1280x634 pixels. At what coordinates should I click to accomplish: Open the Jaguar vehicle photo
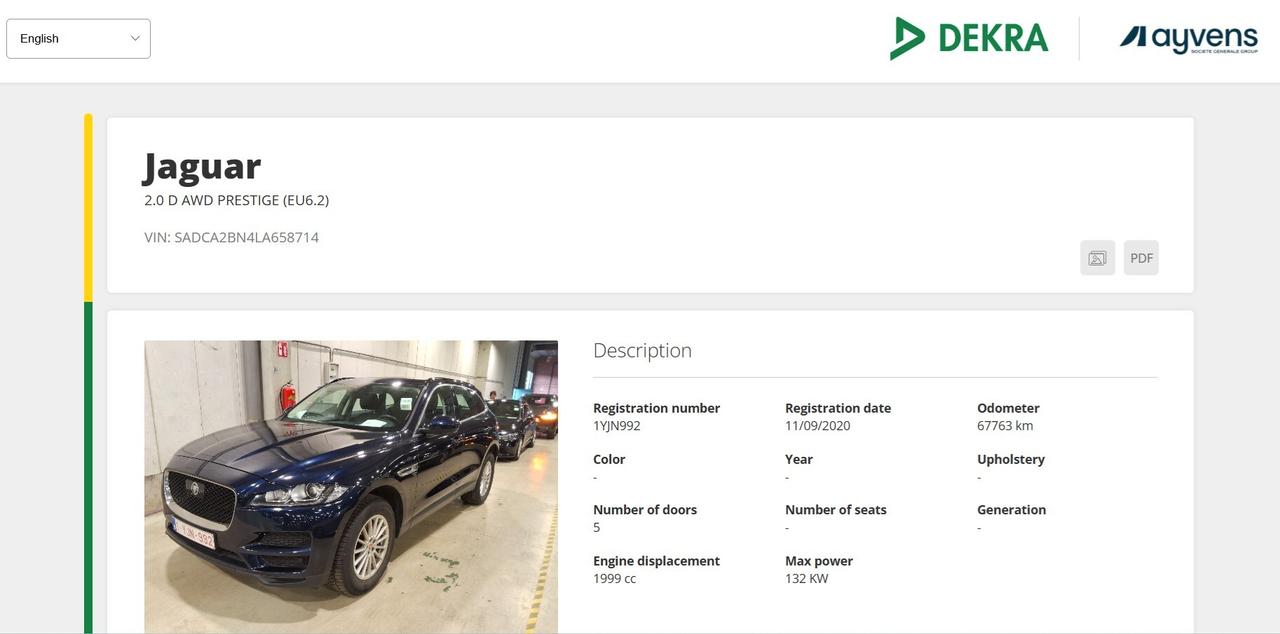coord(351,486)
